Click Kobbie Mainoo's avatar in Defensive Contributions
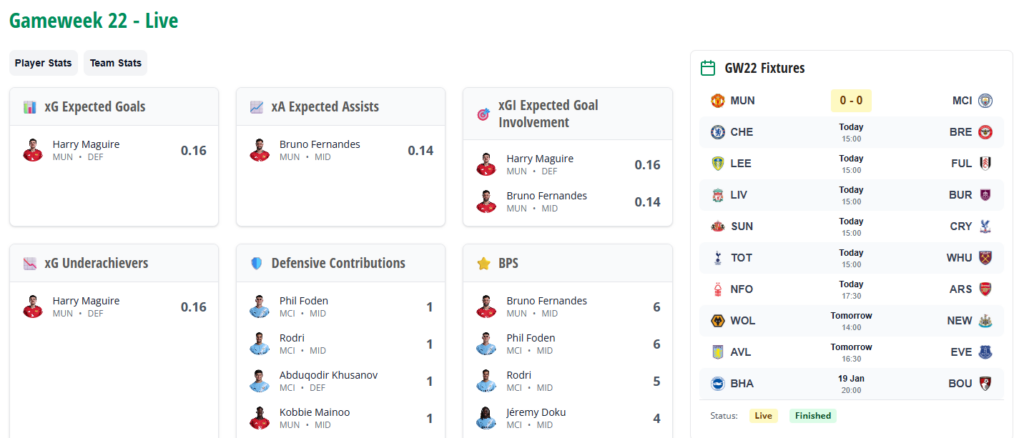The height and width of the screenshot is (438, 1024). click(x=259, y=418)
